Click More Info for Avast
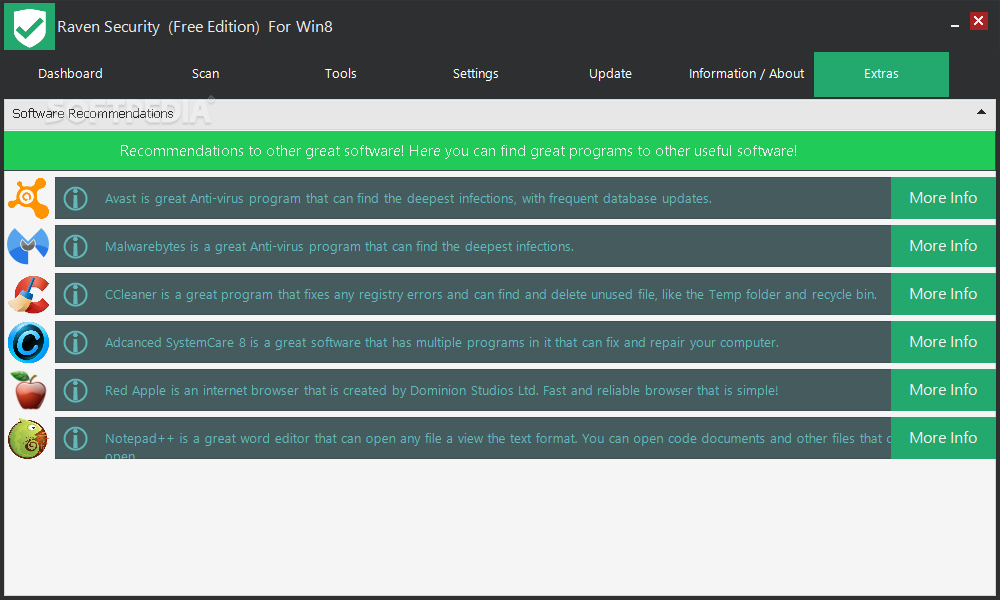 tap(943, 198)
